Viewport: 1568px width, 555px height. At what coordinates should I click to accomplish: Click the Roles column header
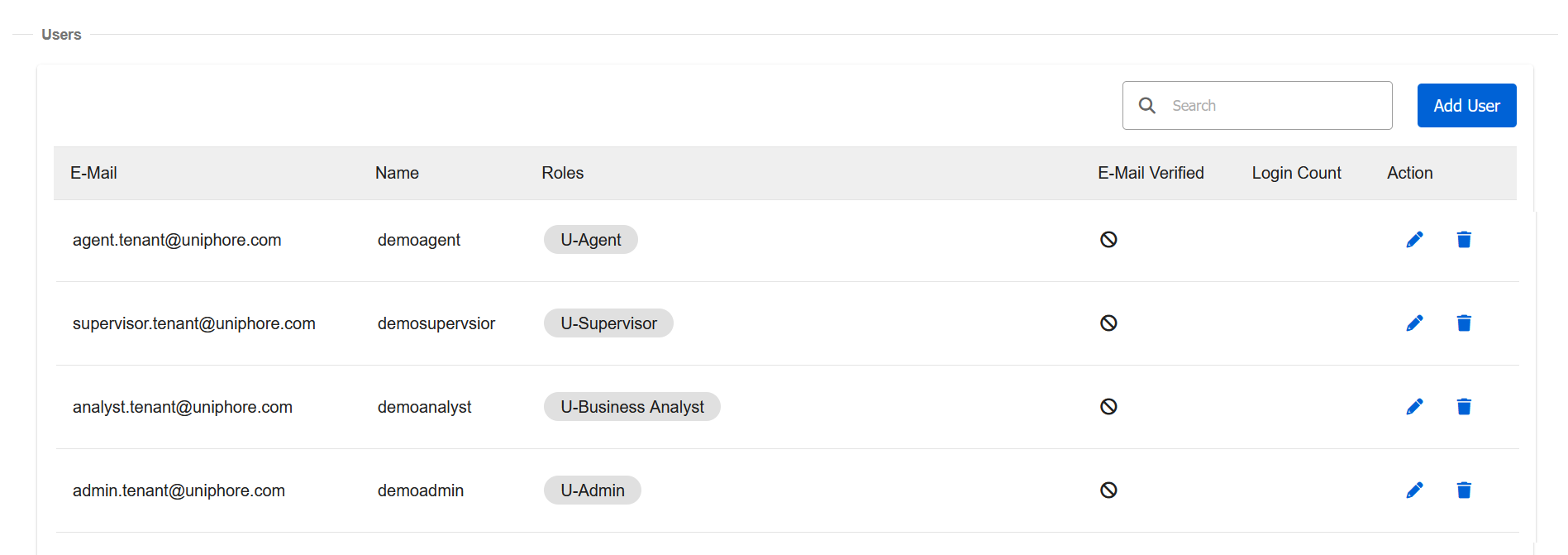tap(562, 173)
